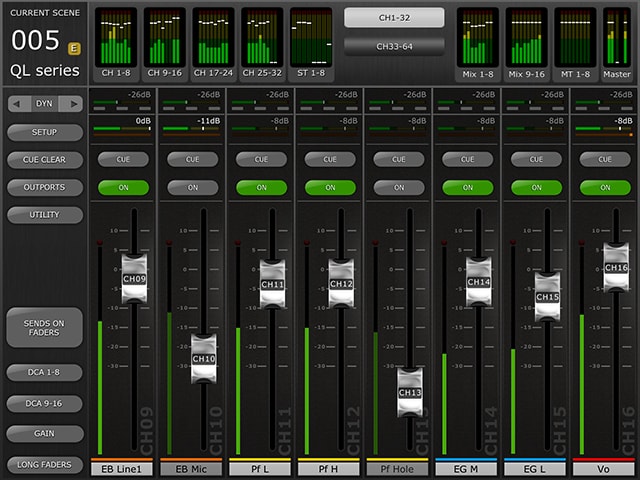The height and width of the screenshot is (480, 640).
Task: Toggle the ON button for CH09
Action: [123, 187]
